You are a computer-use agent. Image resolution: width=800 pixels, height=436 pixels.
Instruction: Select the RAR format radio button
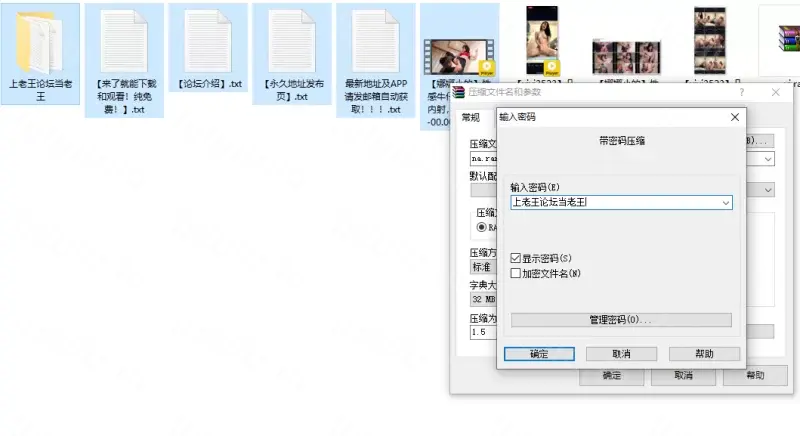pyautogui.click(x=481, y=227)
